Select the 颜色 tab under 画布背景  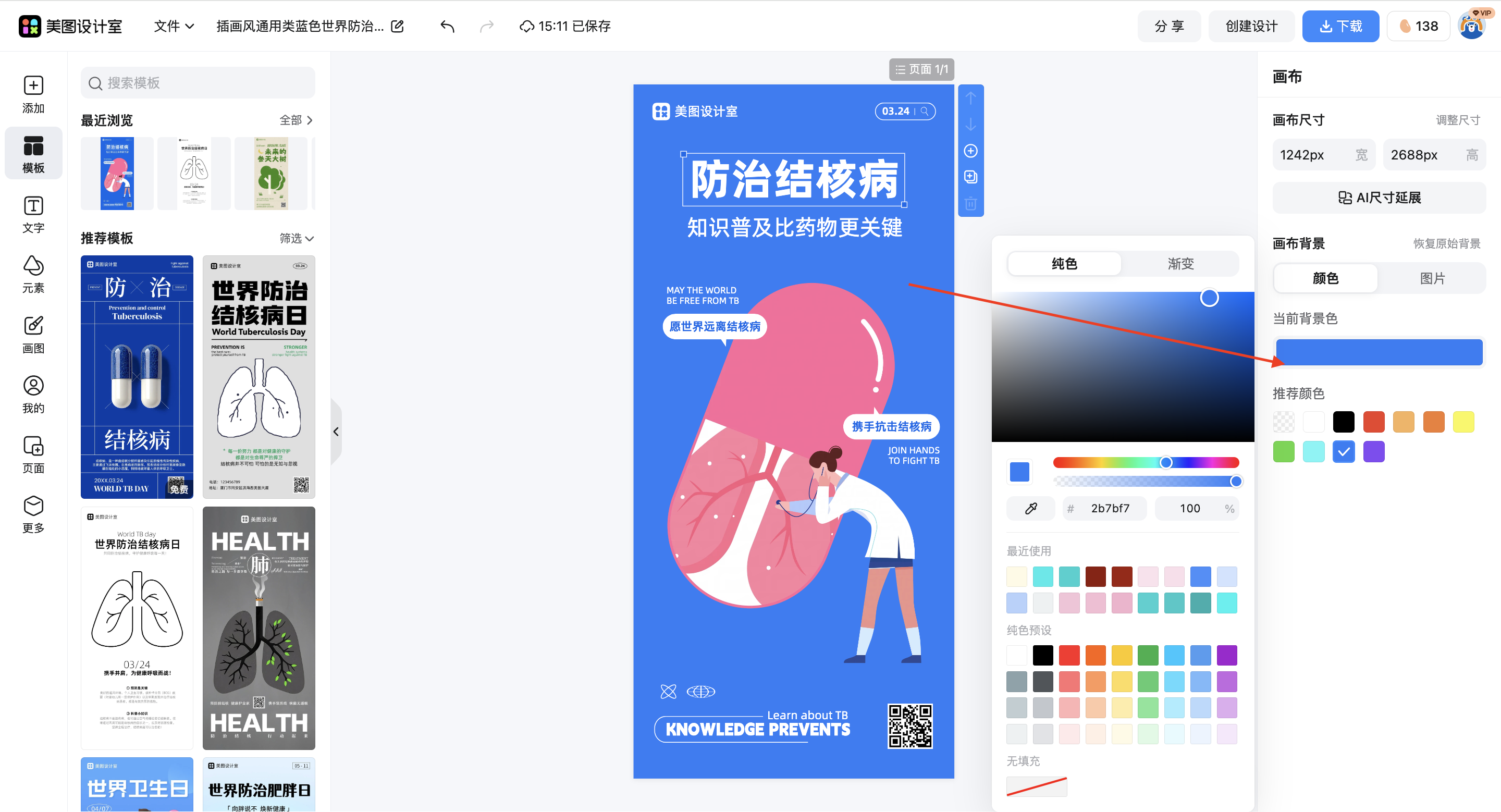(1324, 278)
